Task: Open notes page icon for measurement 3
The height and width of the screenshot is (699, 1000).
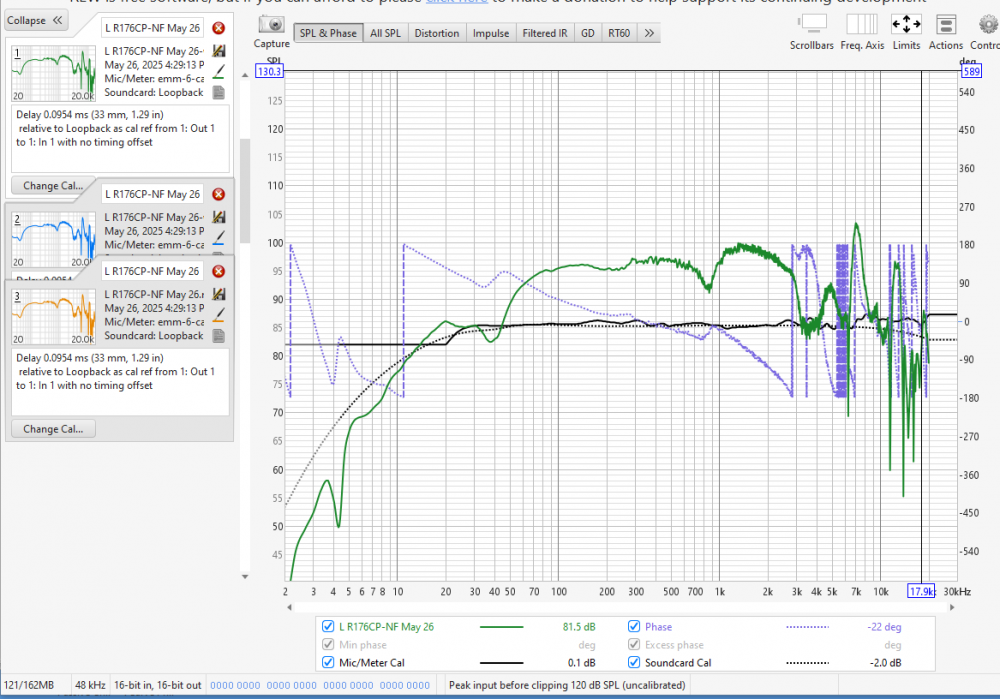Action: point(218,336)
